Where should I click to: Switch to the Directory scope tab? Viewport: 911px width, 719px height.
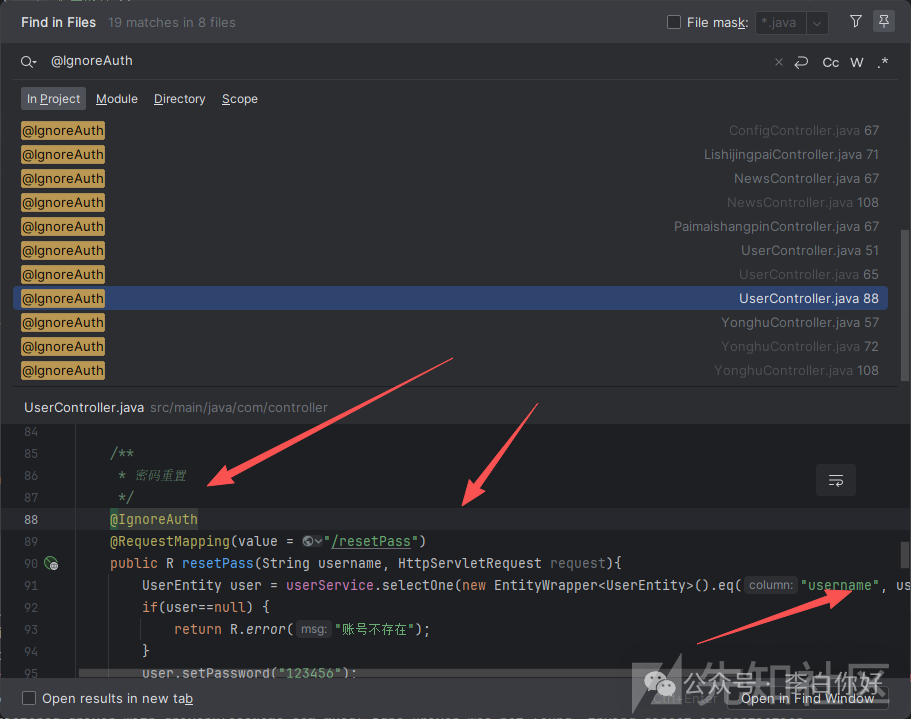180,99
